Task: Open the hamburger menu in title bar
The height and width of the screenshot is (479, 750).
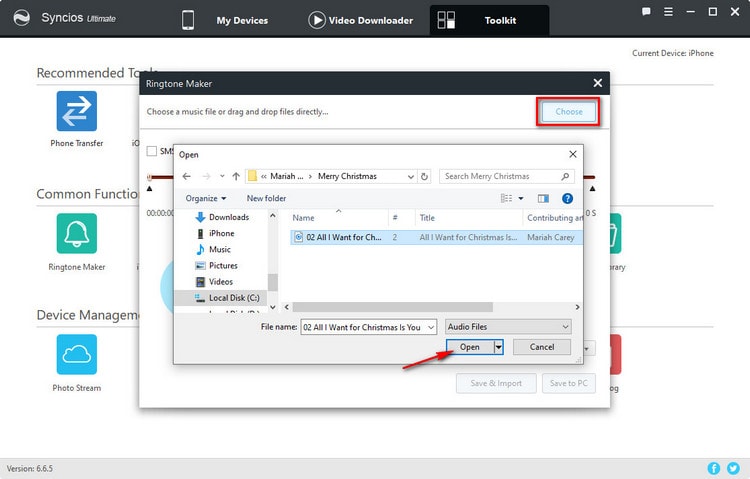Action: point(668,11)
